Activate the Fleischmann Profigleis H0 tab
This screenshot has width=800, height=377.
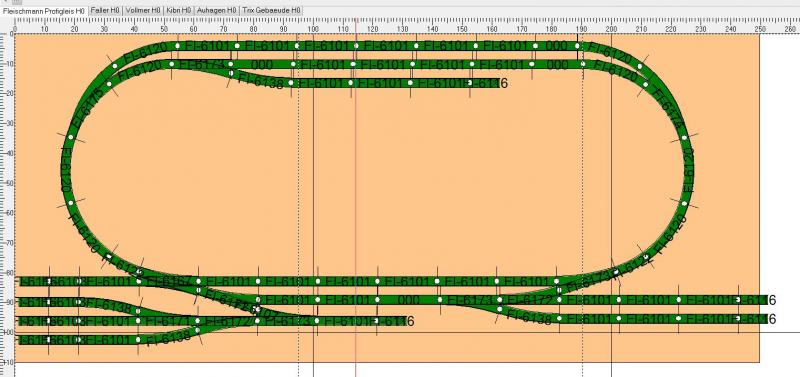pos(44,10)
